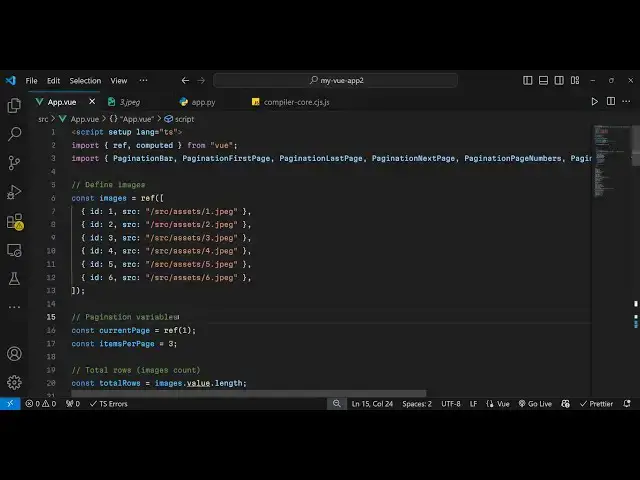Open the Accounts menu
This screenshot has height=480, width=640.
14,353
